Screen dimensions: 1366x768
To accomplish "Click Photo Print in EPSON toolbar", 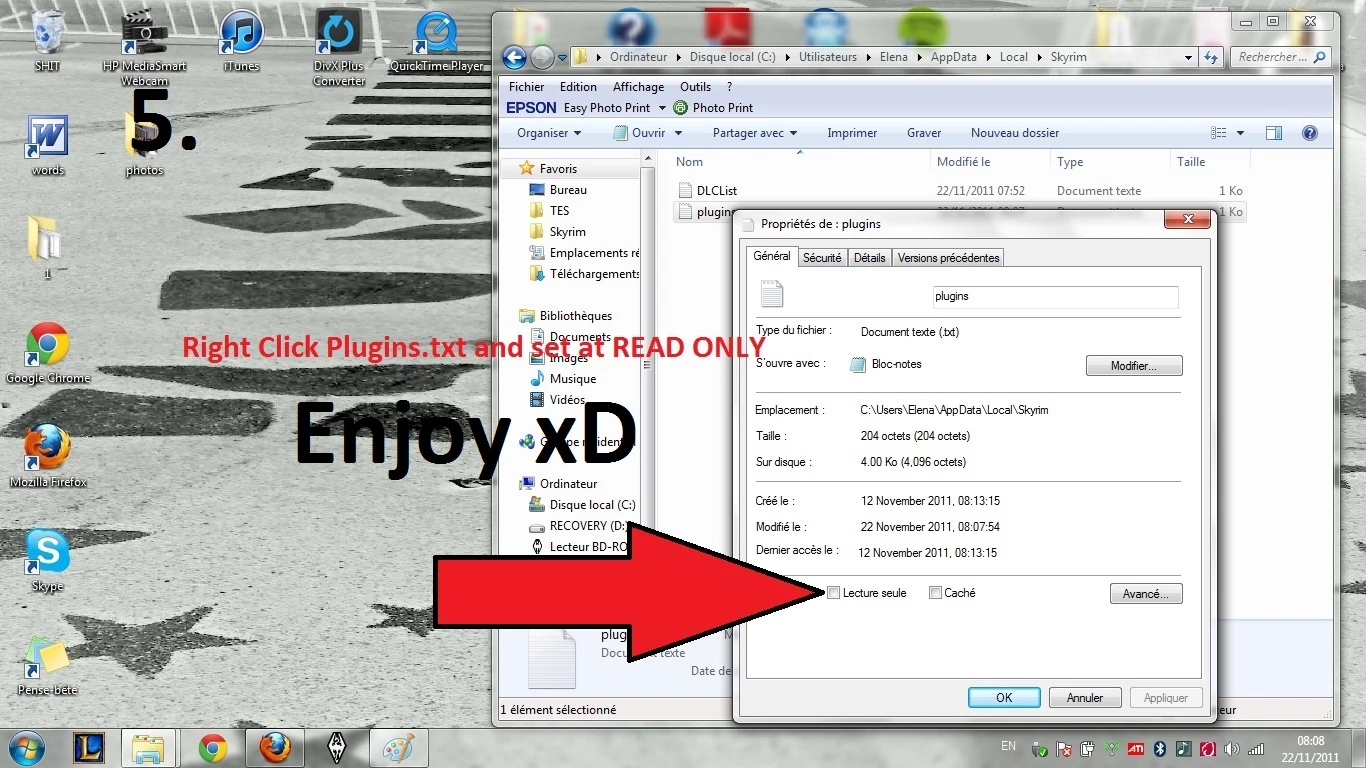I will tap(714, 108).
